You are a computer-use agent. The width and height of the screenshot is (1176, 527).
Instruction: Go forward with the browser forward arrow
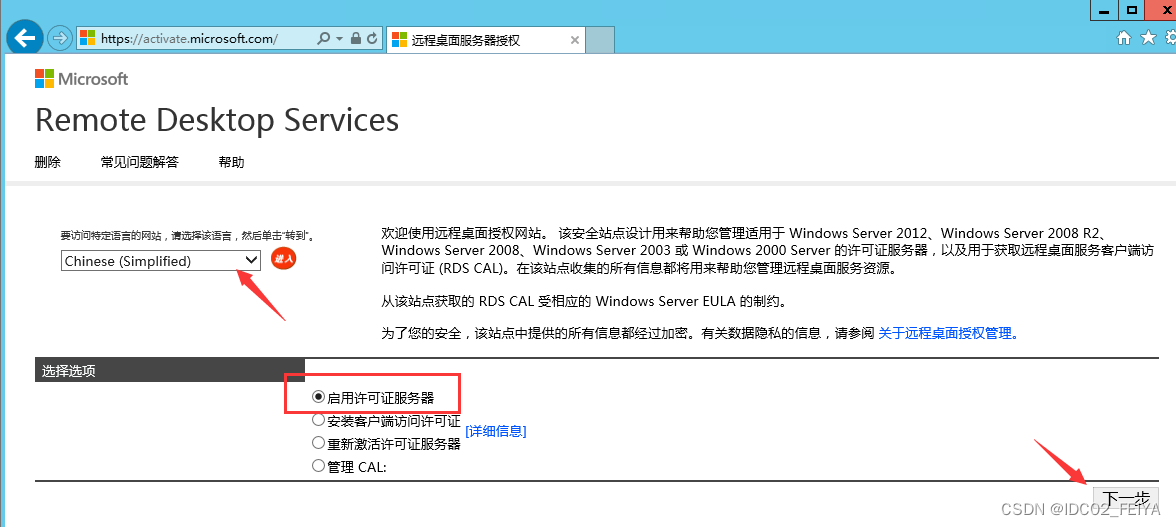coord(59,37)
